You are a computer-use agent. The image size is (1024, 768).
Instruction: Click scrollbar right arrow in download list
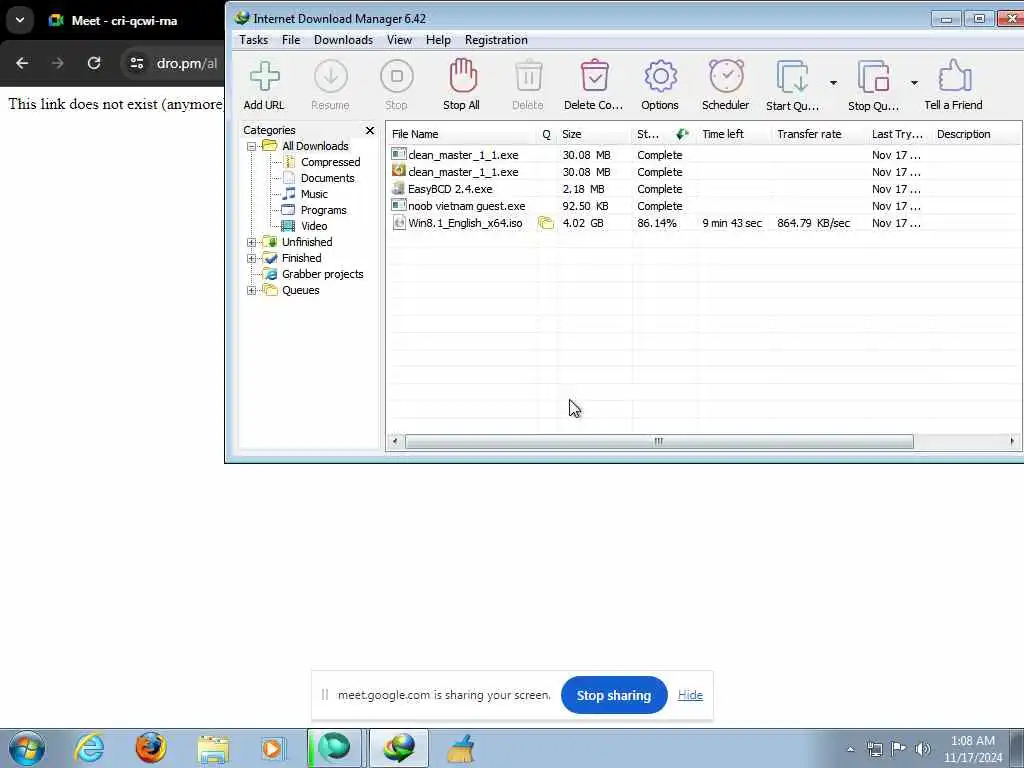pos(1012,441)
